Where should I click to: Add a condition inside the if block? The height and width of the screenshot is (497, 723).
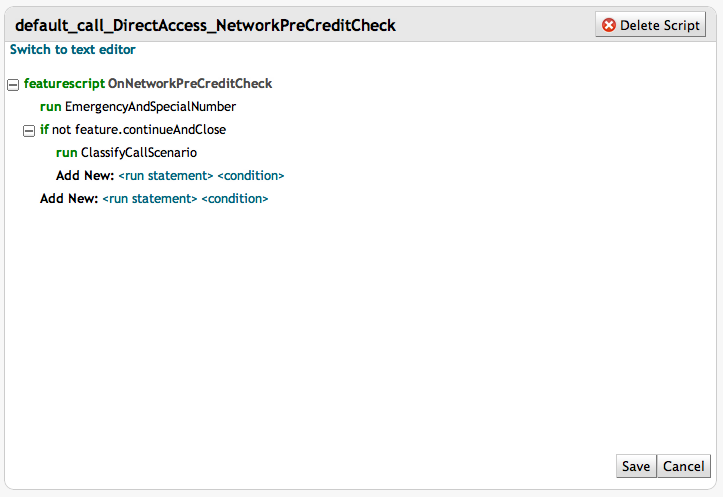click(x=251, y=176)
